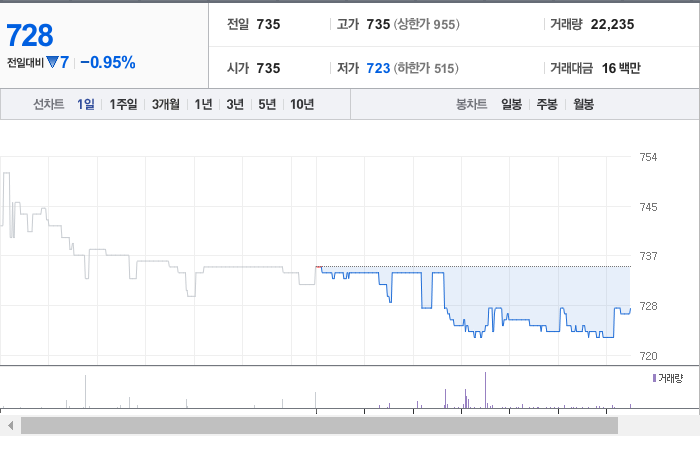Select the 3년 chart period
700x450 pixels.
coord(235,104)
